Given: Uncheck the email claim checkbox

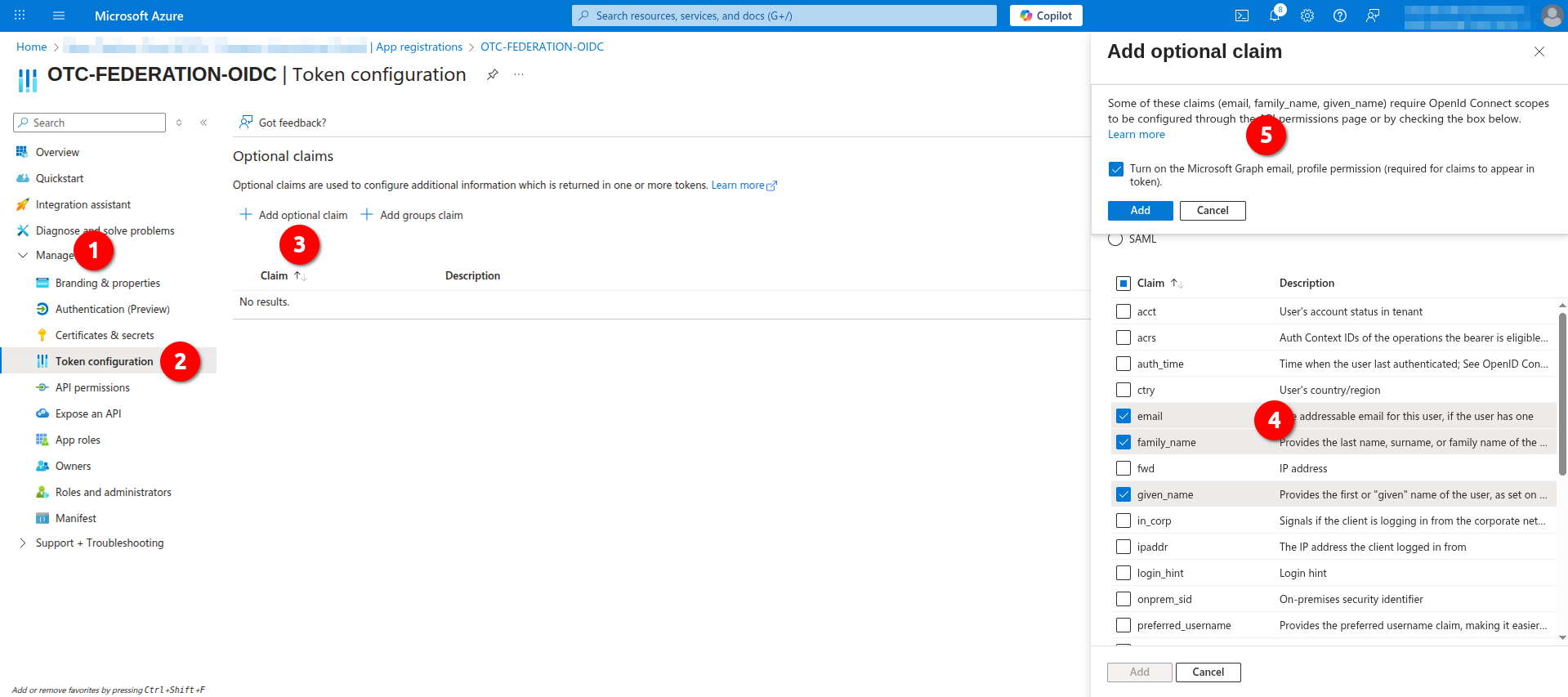Looking at the screenshot, I should 1124,416.
